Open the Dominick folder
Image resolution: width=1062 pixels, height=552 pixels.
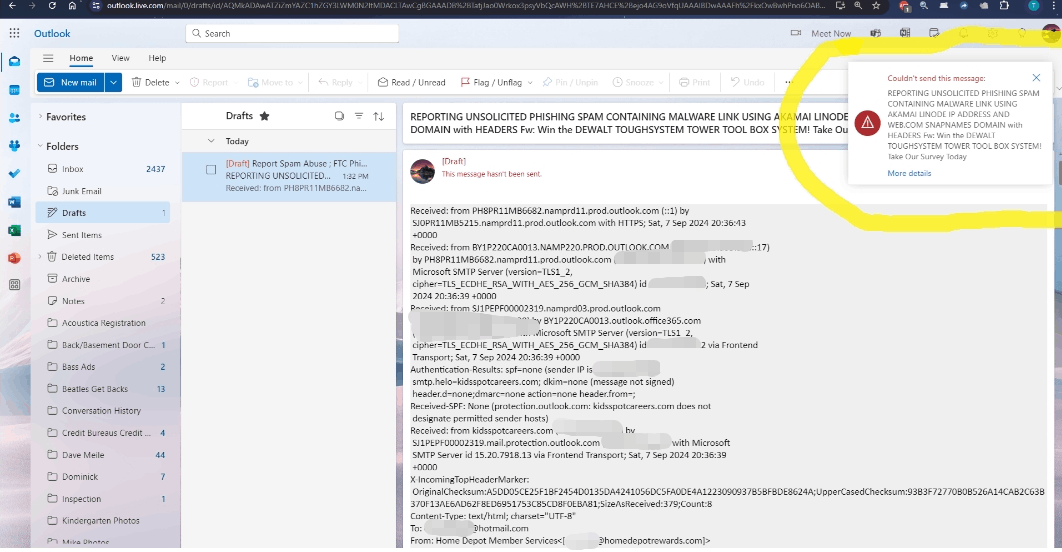(x=102, y=477)
